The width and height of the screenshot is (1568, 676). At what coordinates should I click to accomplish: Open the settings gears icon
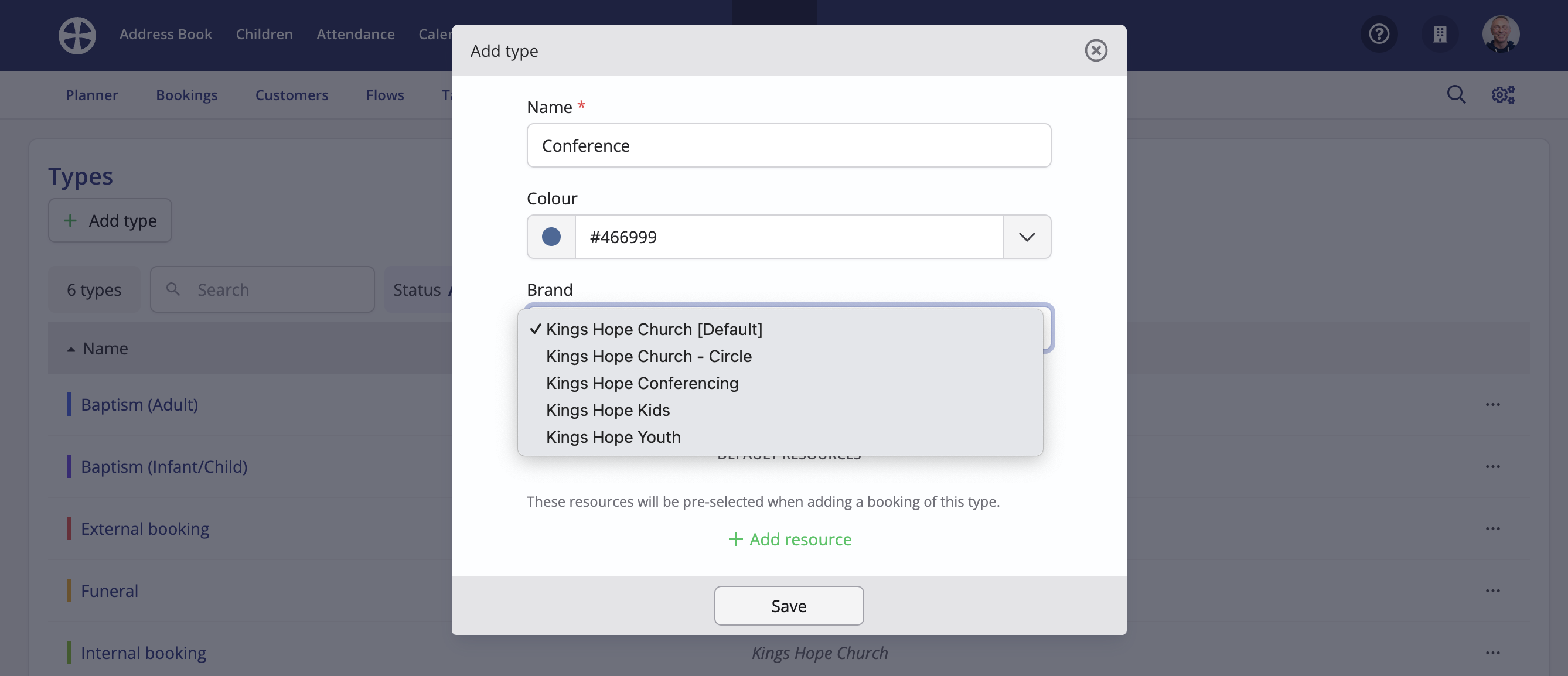[x=1503, y=94]
